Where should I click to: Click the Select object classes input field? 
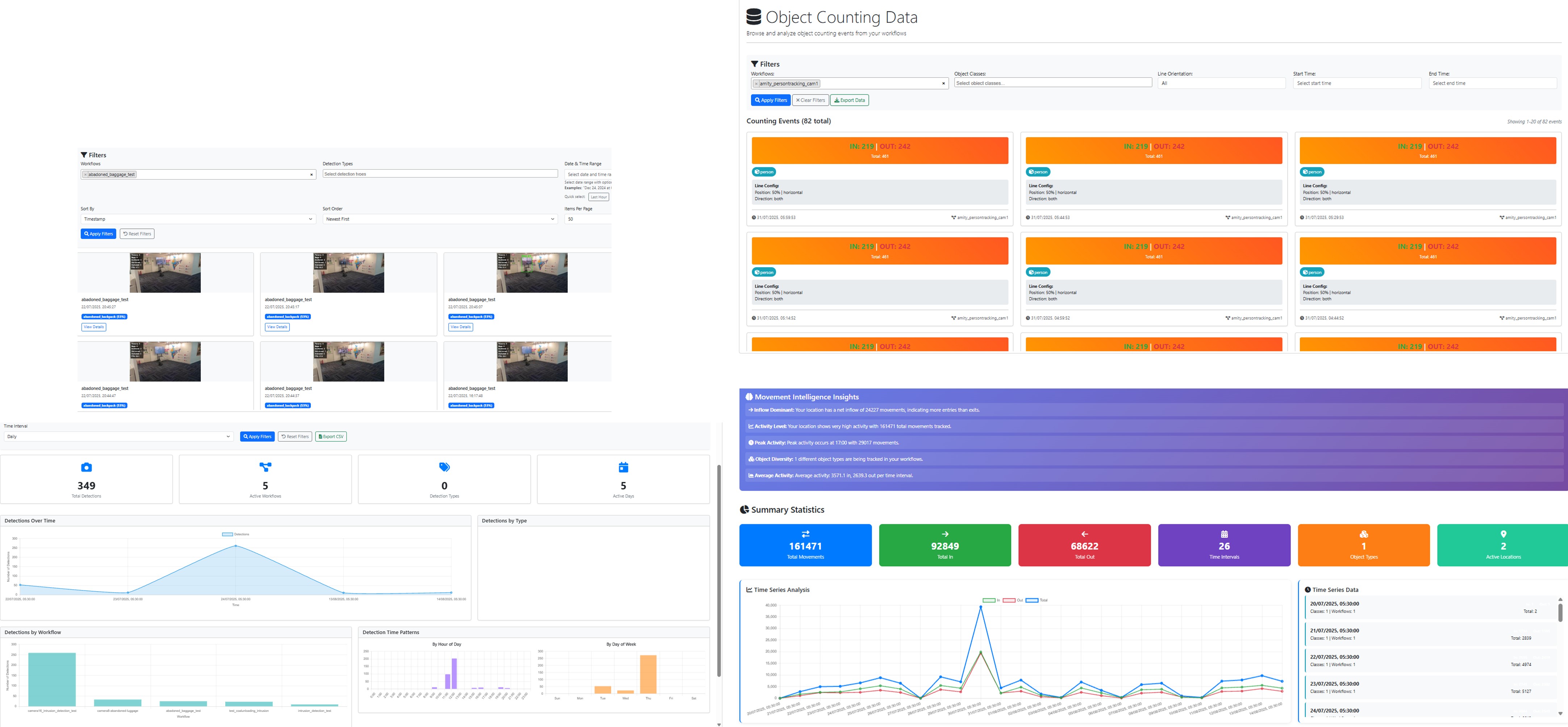pos(1053,82)
